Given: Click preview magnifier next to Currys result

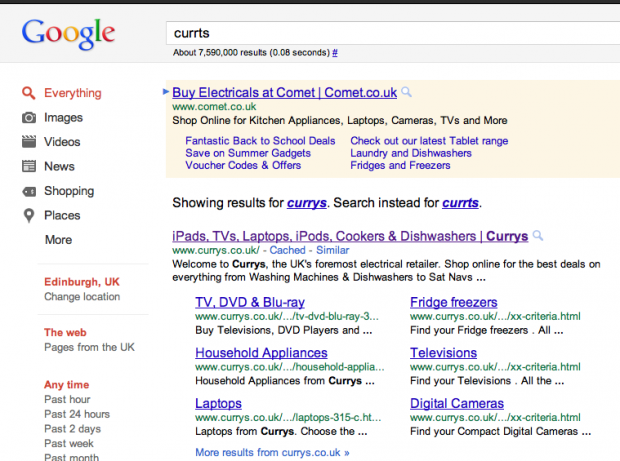Looking at the screenshot, I should [x=538, y=236].
